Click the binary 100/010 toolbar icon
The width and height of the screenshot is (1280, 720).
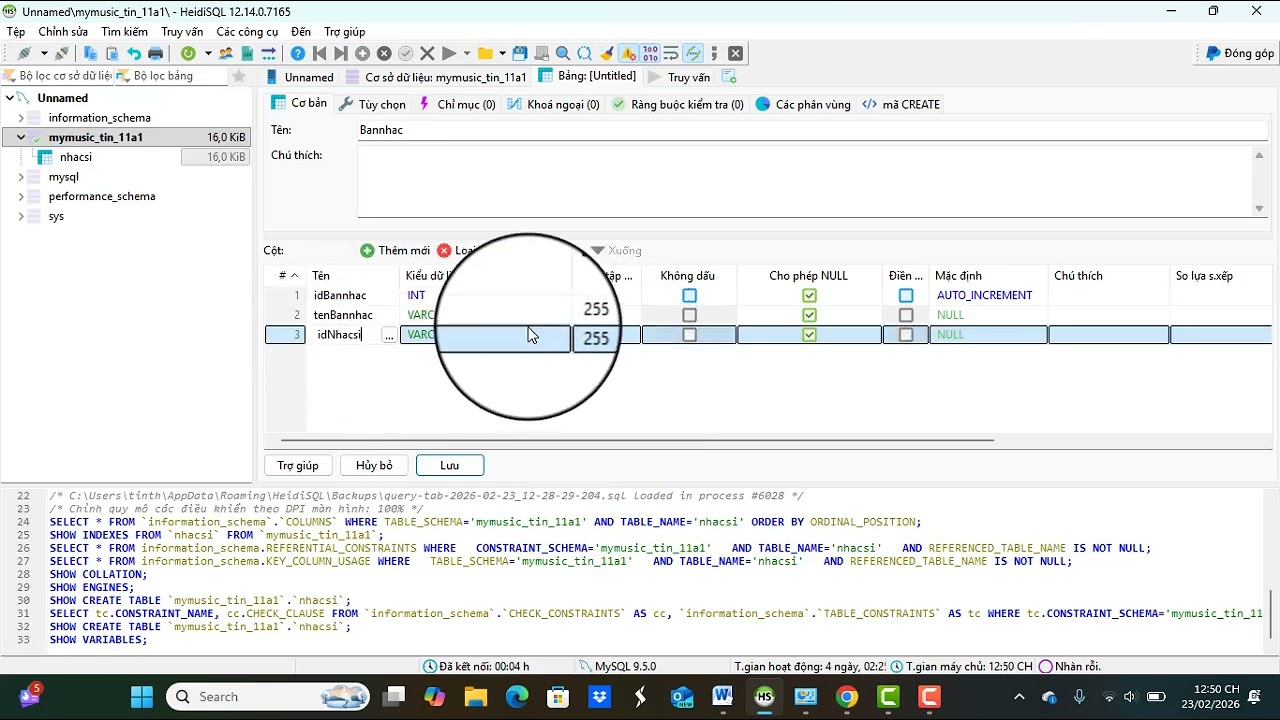pyautogui.click(x=650, y=53)
